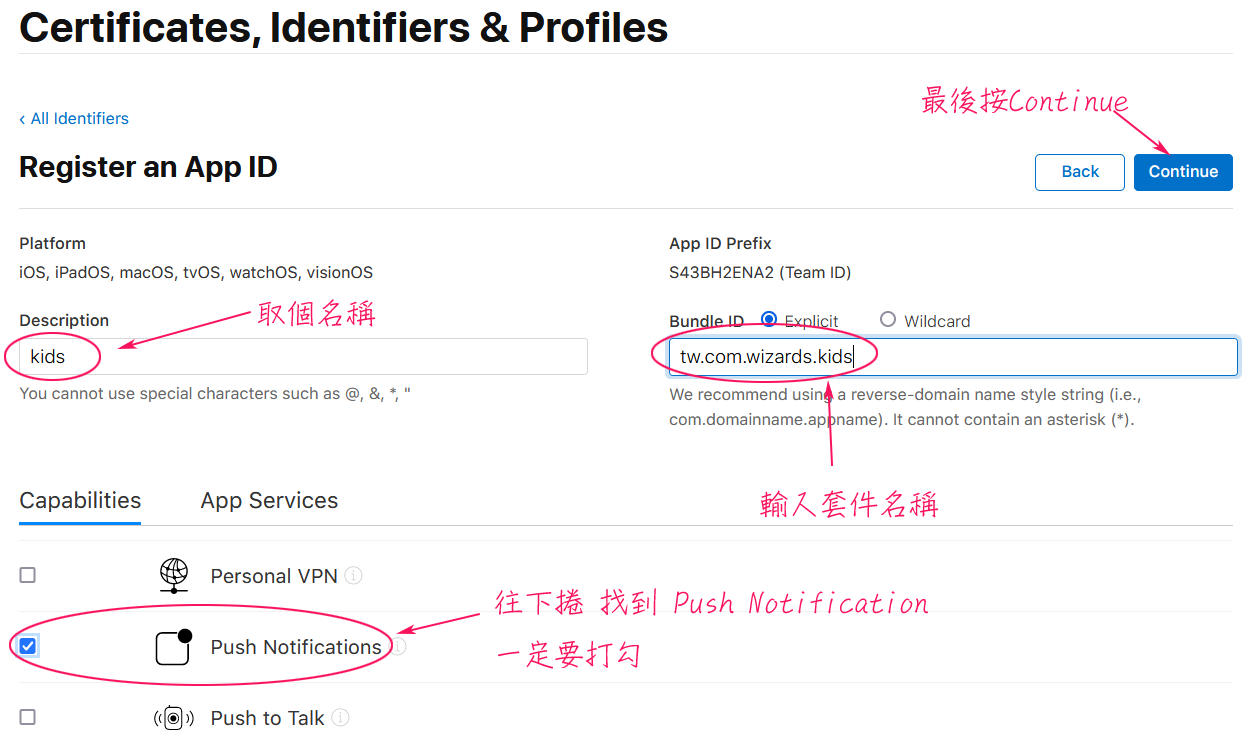Click the Push Notifications capability label
Image resolution: width=1252 pixels, height=752 pixels.
(296, 647)
